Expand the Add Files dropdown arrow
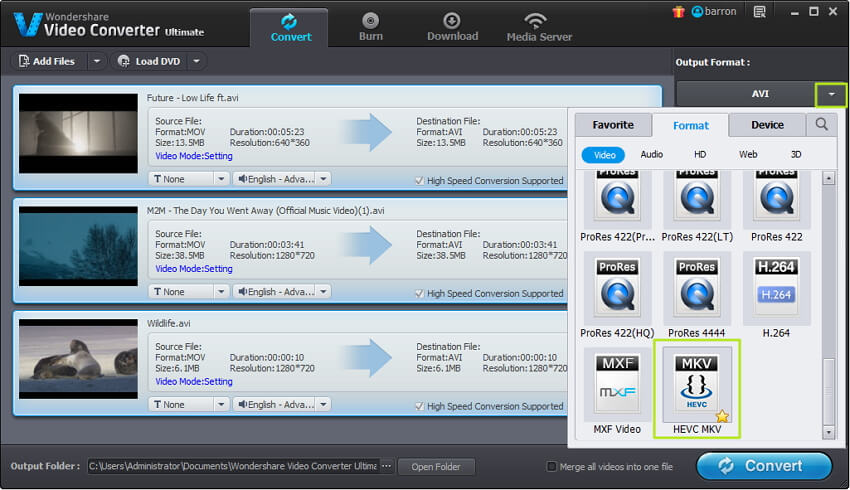Image resolution: width=850 pixels, height=490 pixels. [96, 61]
